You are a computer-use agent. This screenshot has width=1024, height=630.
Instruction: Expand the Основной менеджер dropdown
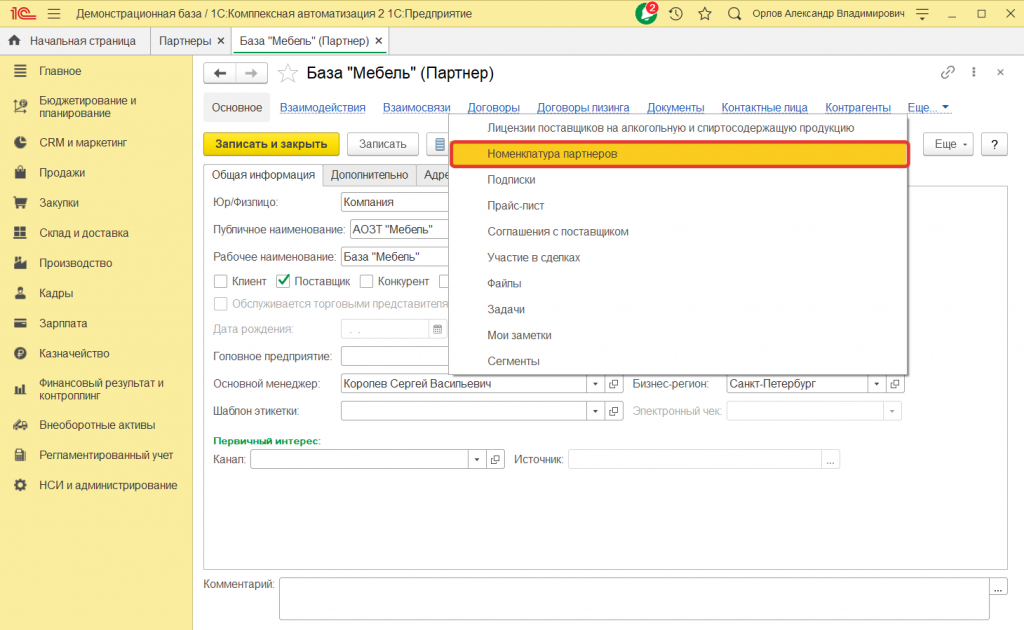click(x=595, y=384)
